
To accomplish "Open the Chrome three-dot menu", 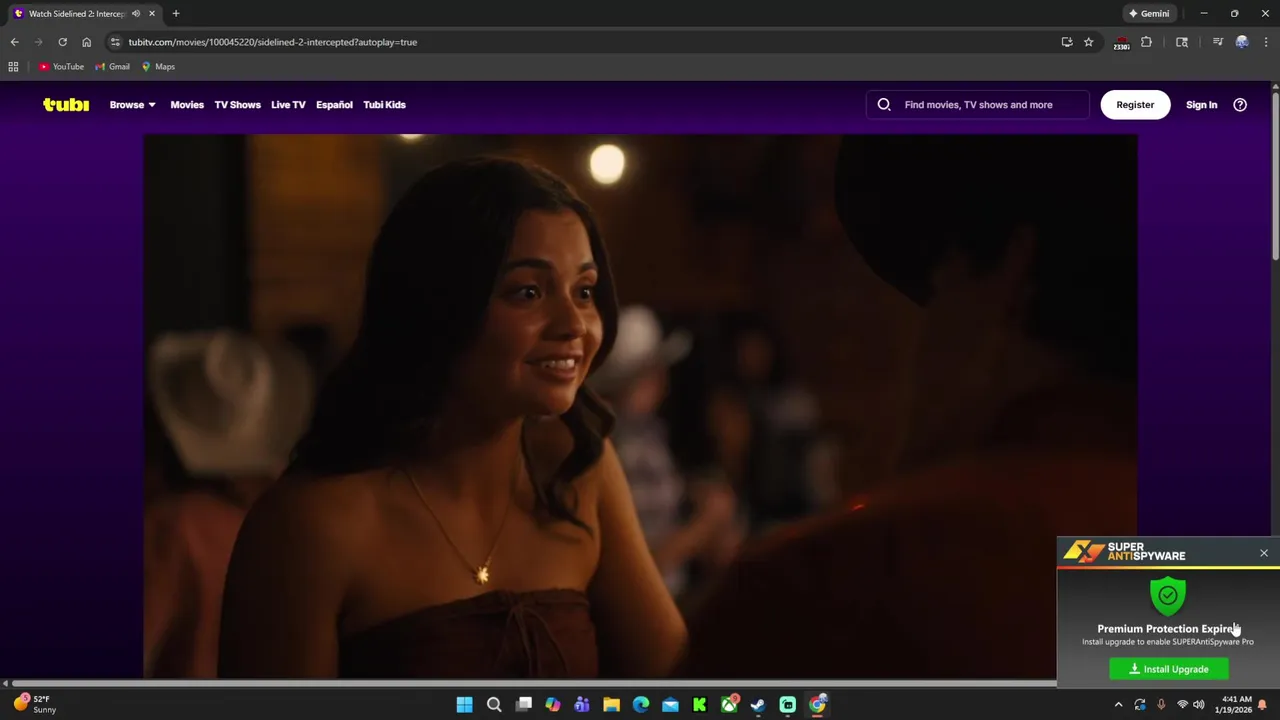I will tap(1266, 42).
